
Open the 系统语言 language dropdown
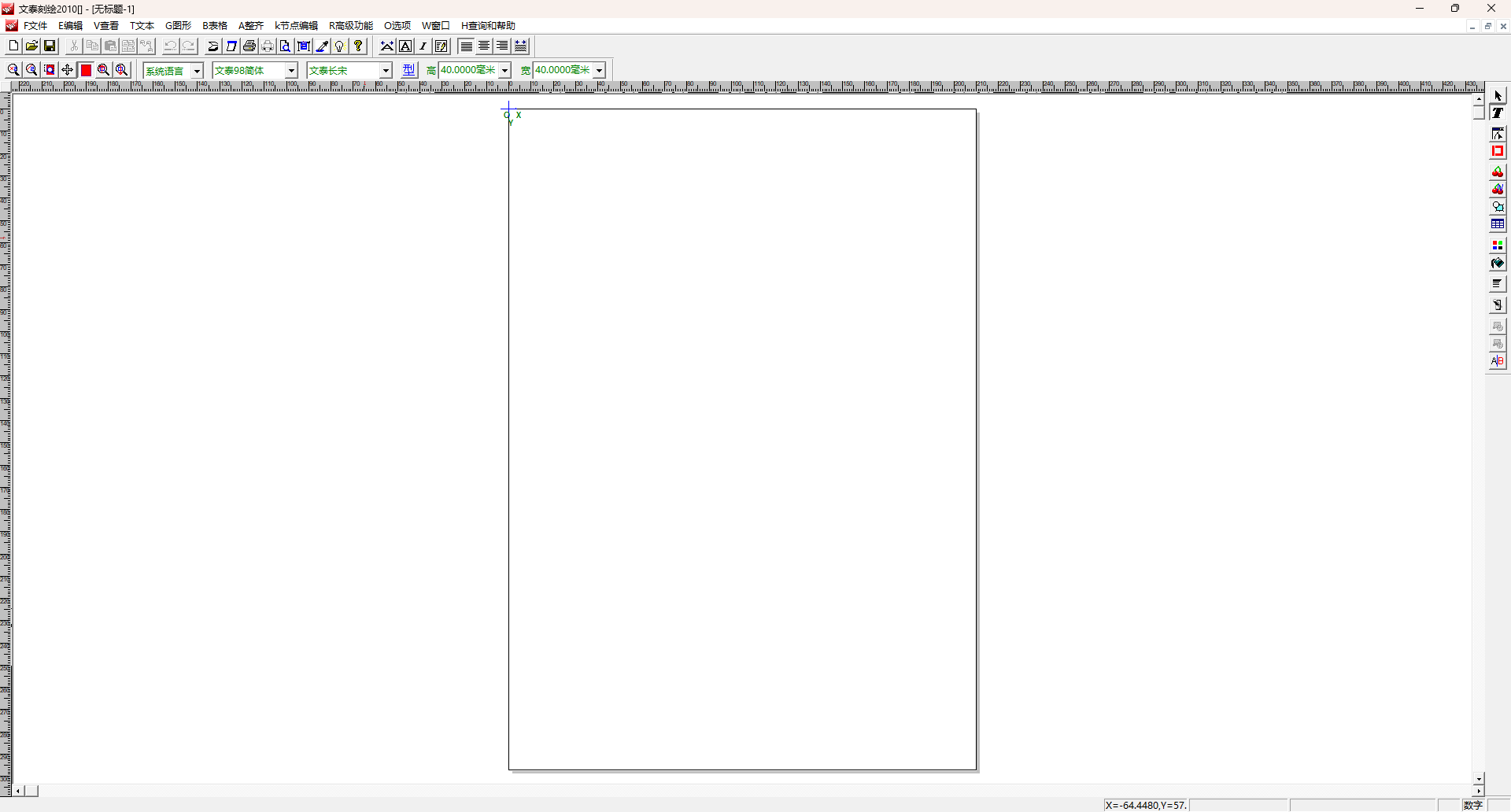197,71
